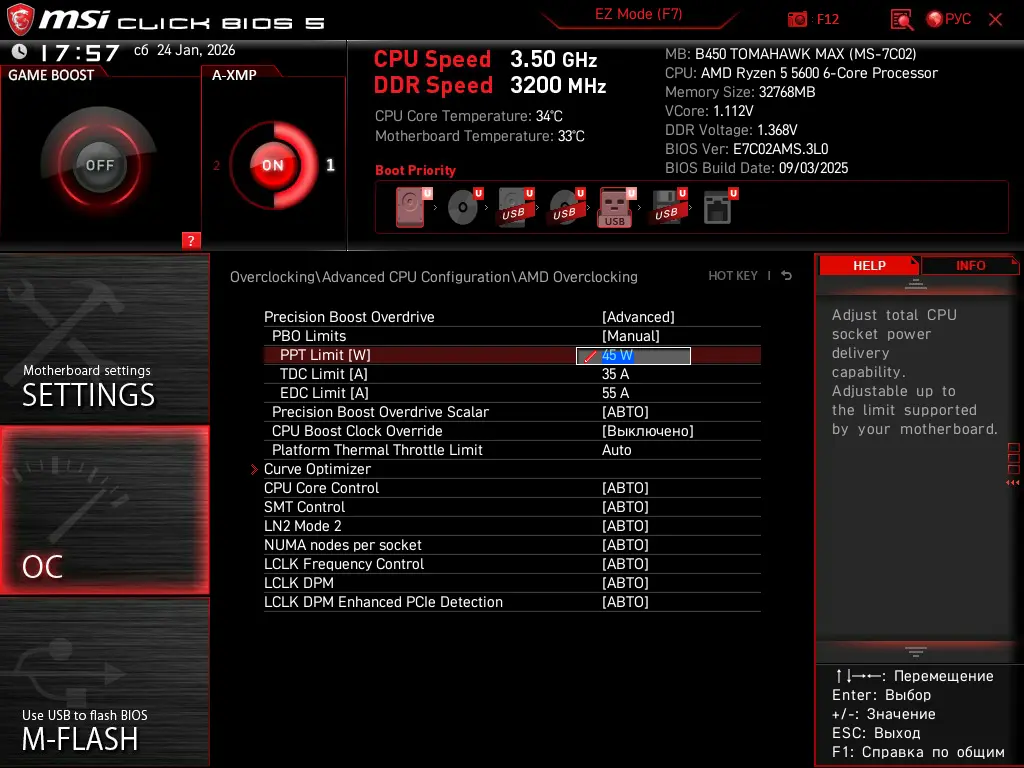Click the PPT Limit [W] input field

point(633,355)
